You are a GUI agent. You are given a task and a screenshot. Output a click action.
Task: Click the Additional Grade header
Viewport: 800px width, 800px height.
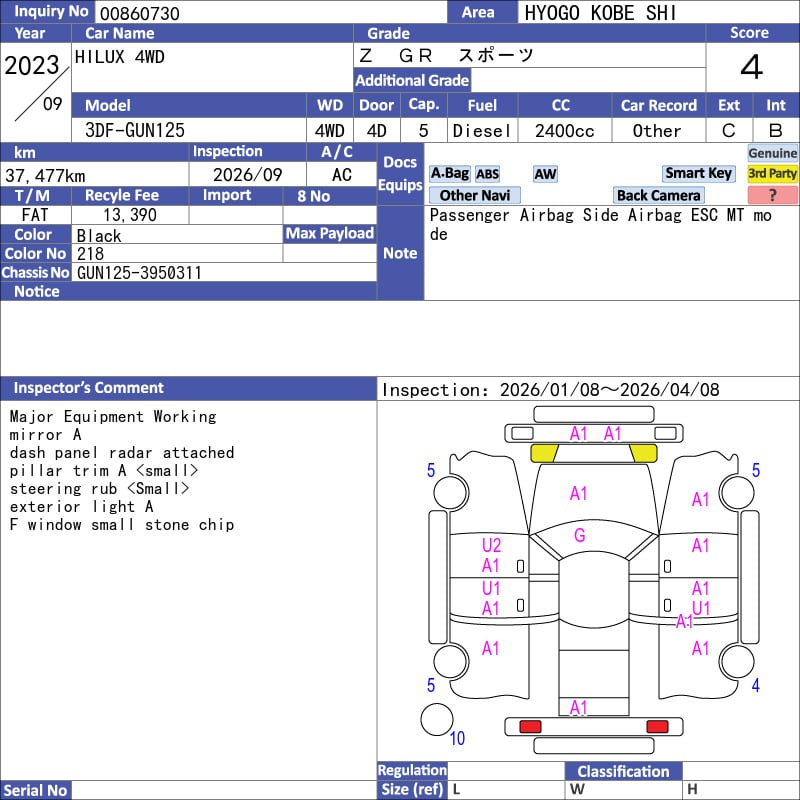pyautogui.click(x=412, y=81)
